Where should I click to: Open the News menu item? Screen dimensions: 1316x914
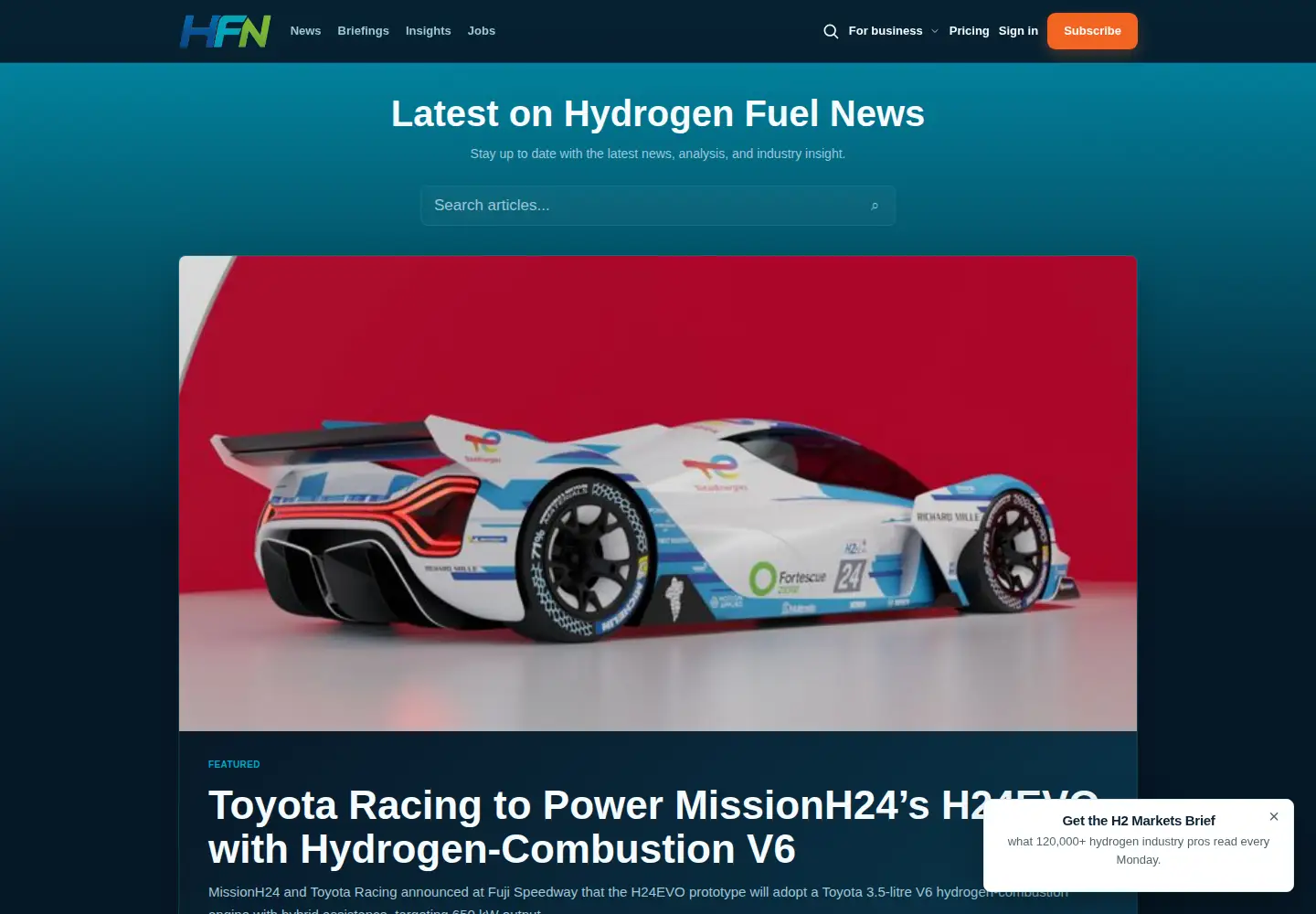click(x=305, y=31)
